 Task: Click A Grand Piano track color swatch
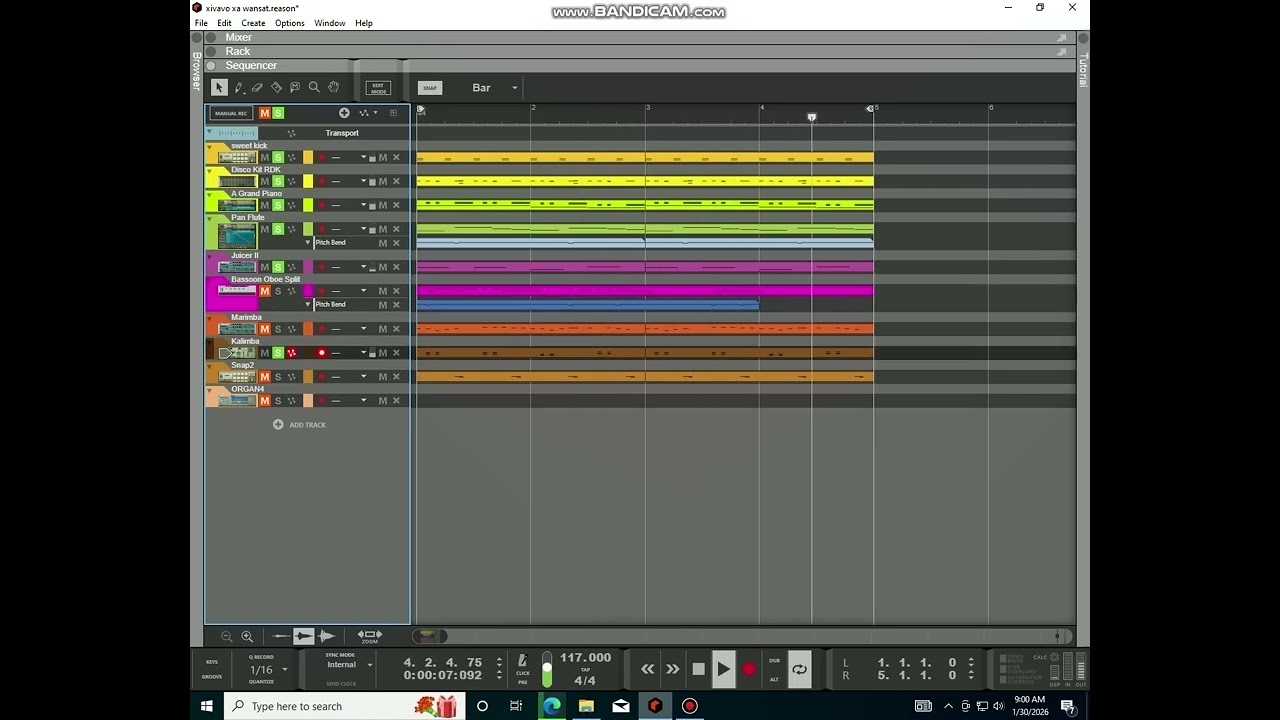click(x=308, y=205)
